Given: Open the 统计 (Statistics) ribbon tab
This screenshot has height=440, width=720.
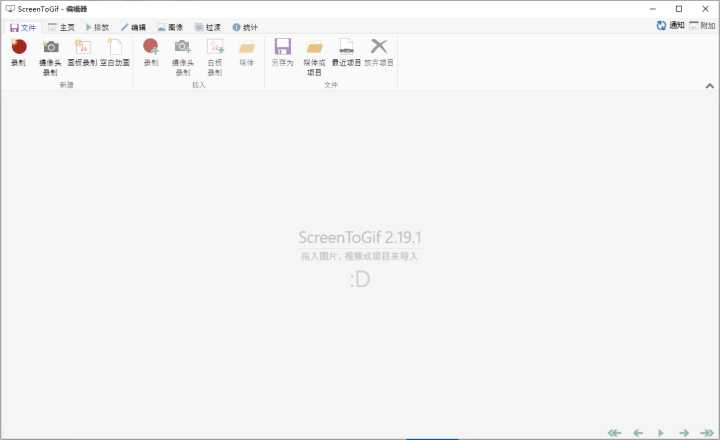Looking at the screenshot, I should (x=245, y=28).
